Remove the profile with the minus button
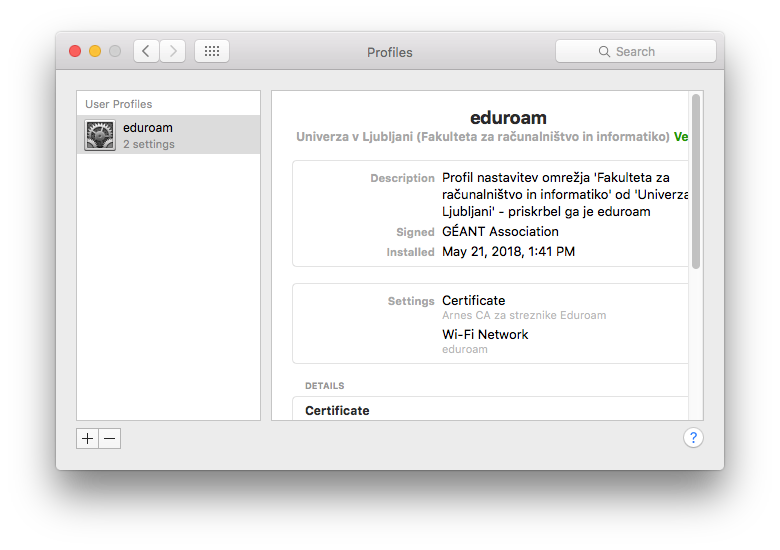 click(x=110, y=439)
